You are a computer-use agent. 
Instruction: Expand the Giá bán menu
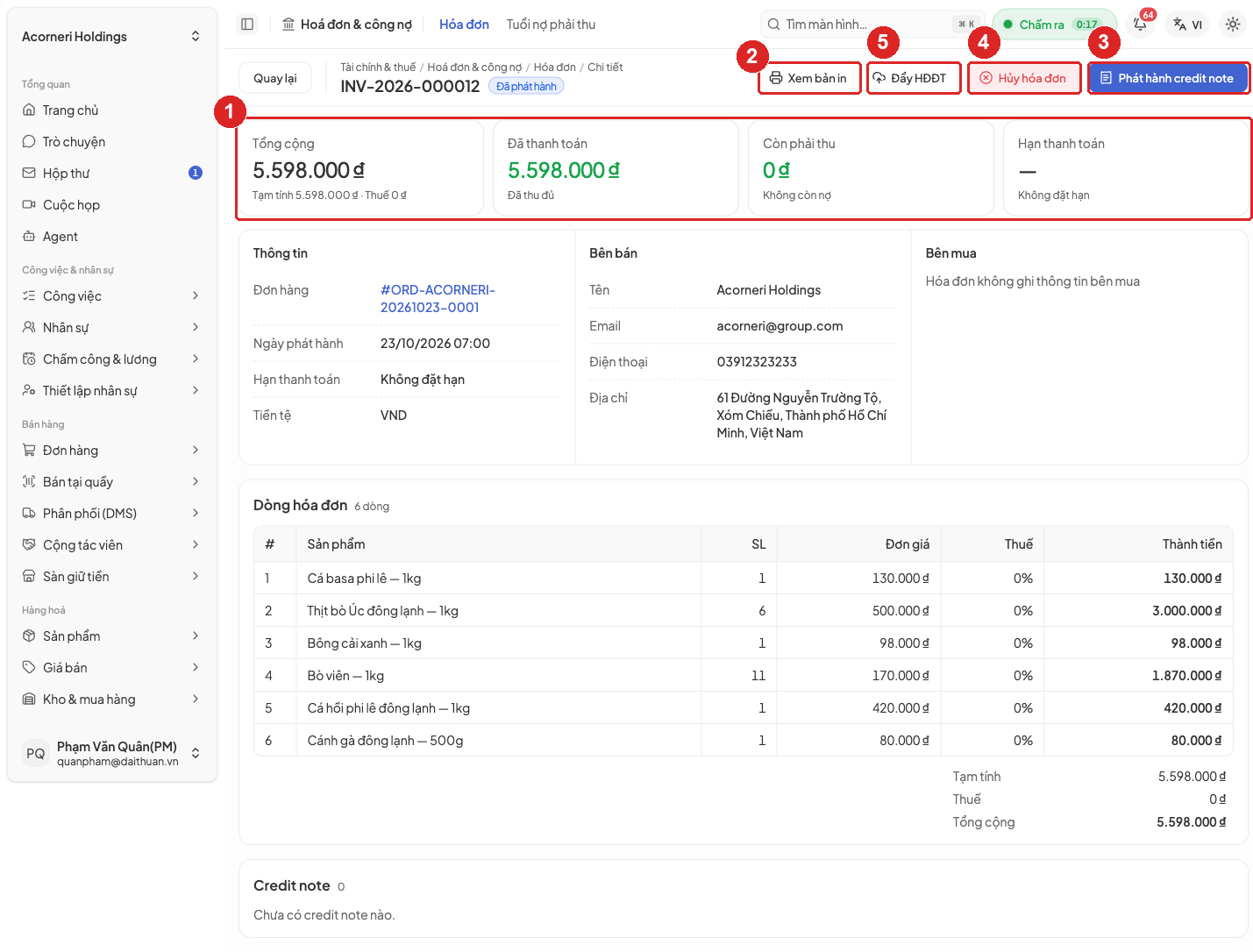click(112, 668)
